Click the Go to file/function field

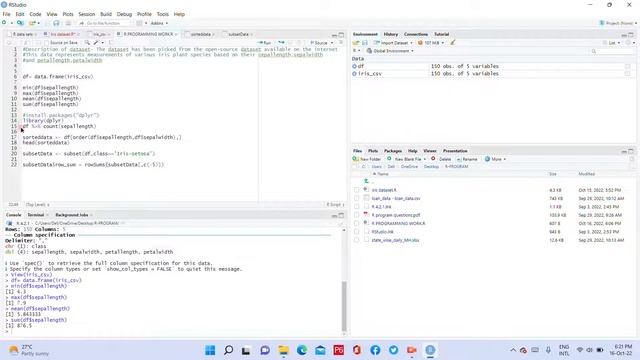(x=104, y=23)
